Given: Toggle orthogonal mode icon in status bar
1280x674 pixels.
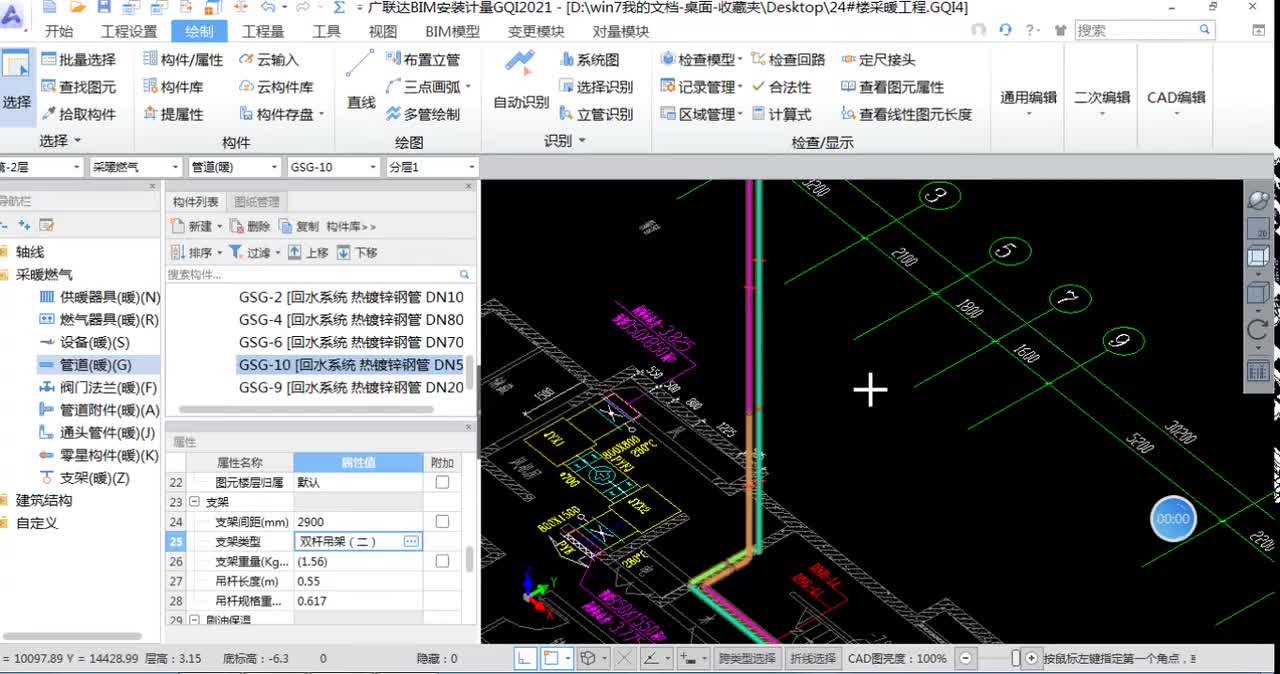Looking at the screenshot, I should tap(525, 658).
